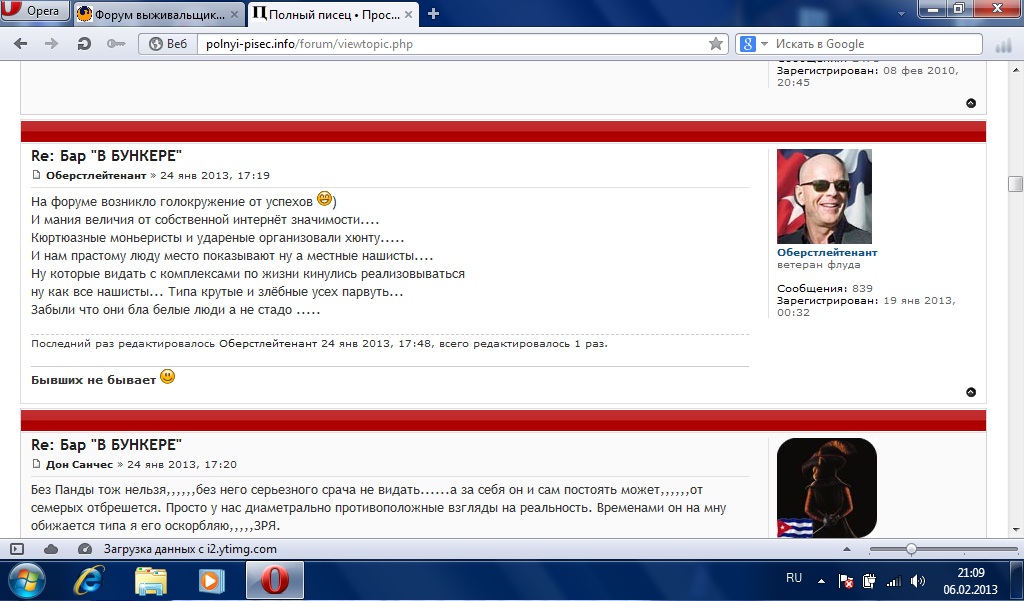
Task: Click the sidebar bars icon beside search field
Action: click(1002, 44)
